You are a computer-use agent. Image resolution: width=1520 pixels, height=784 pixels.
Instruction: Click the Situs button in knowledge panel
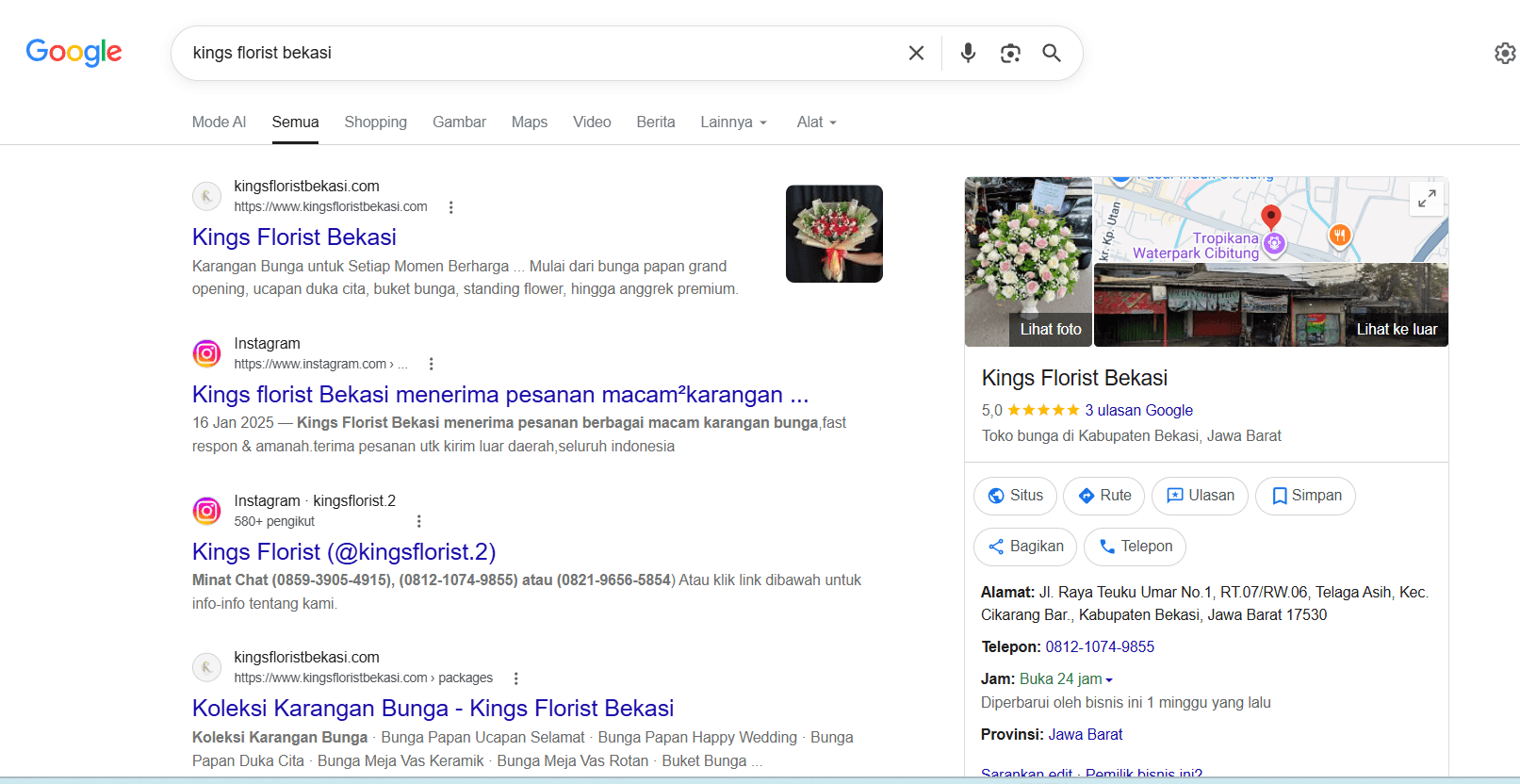[x=1016, y=496]
